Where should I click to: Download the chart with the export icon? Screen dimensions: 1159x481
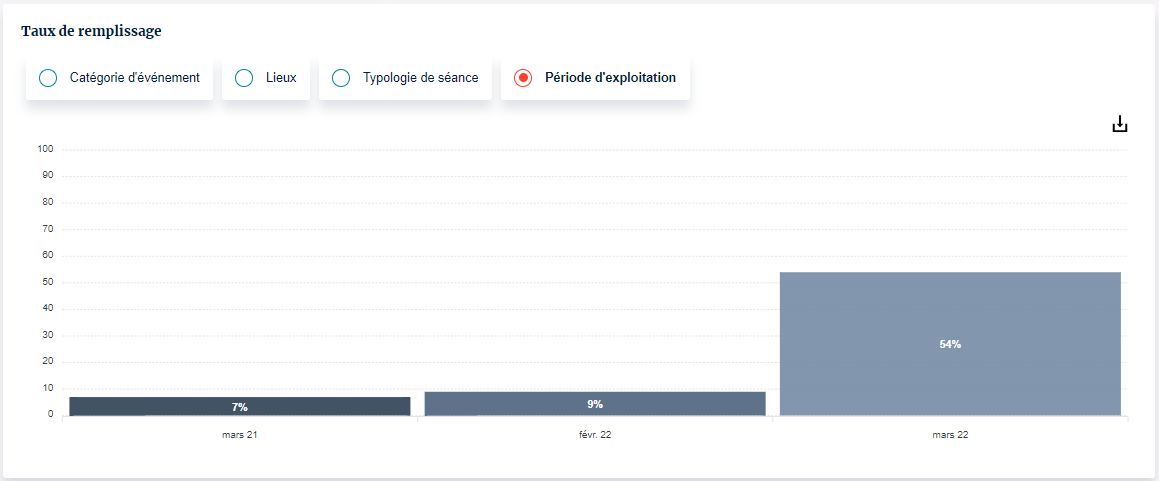tap(1120, 125)
